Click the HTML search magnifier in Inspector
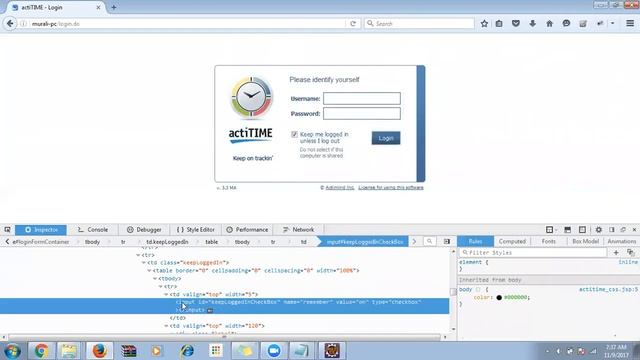 point(429,242)
